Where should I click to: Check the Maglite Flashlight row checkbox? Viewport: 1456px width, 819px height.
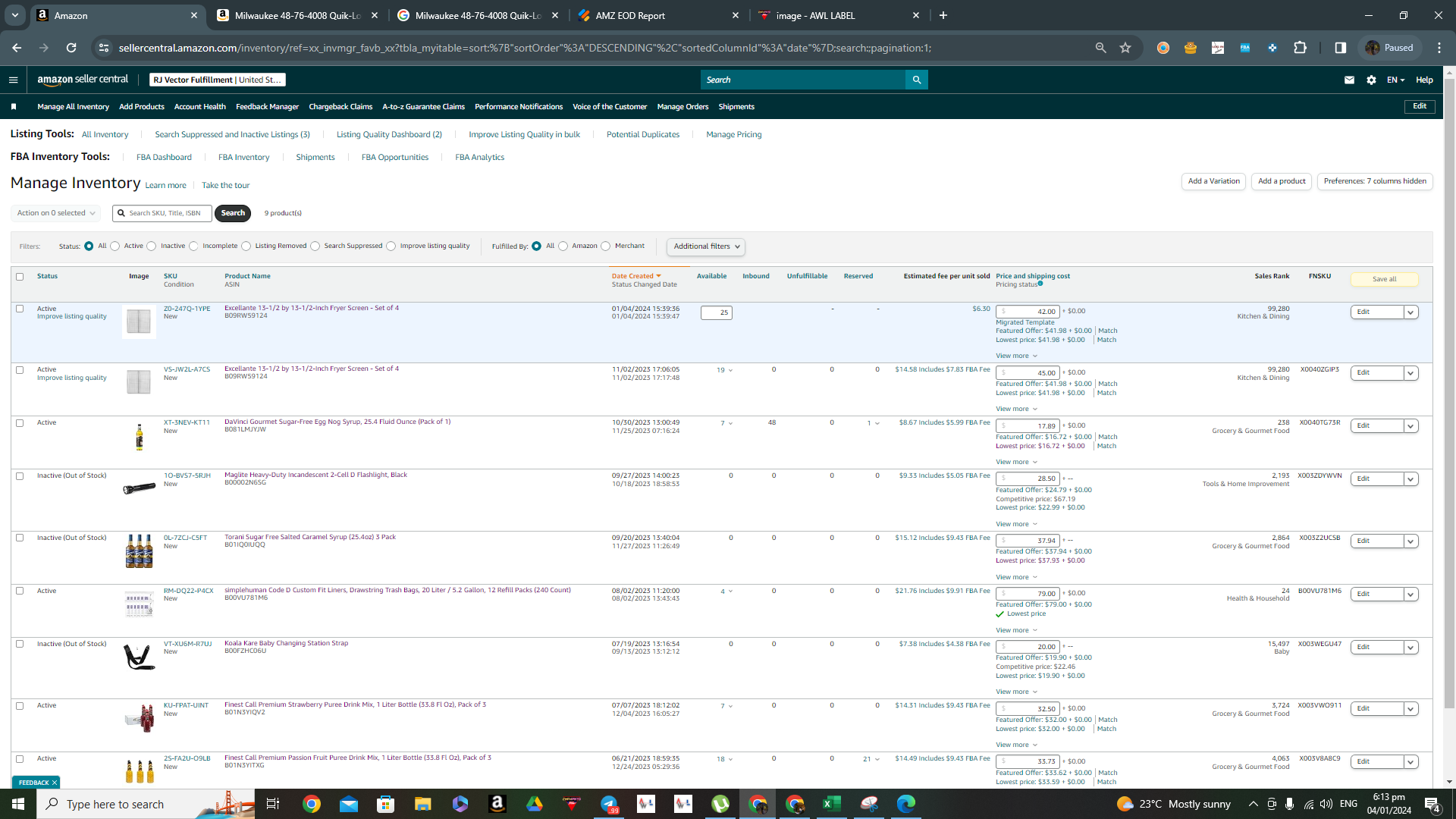click(x=20, y=476)
